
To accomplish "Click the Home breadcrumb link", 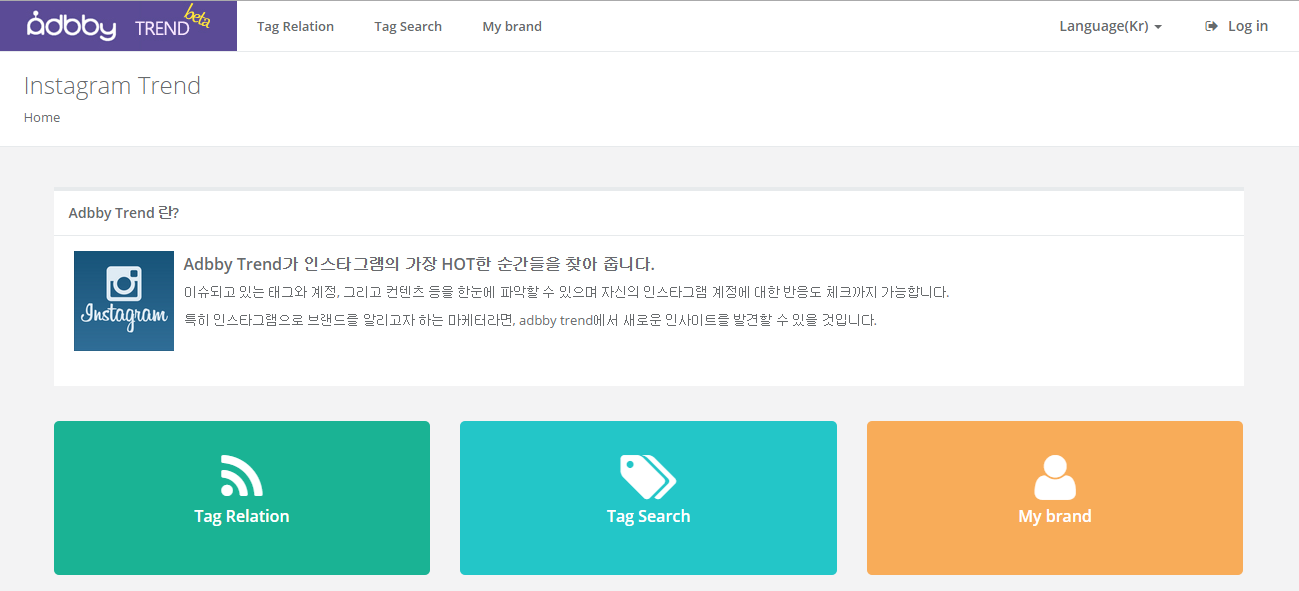I will (x=42, y=117).
